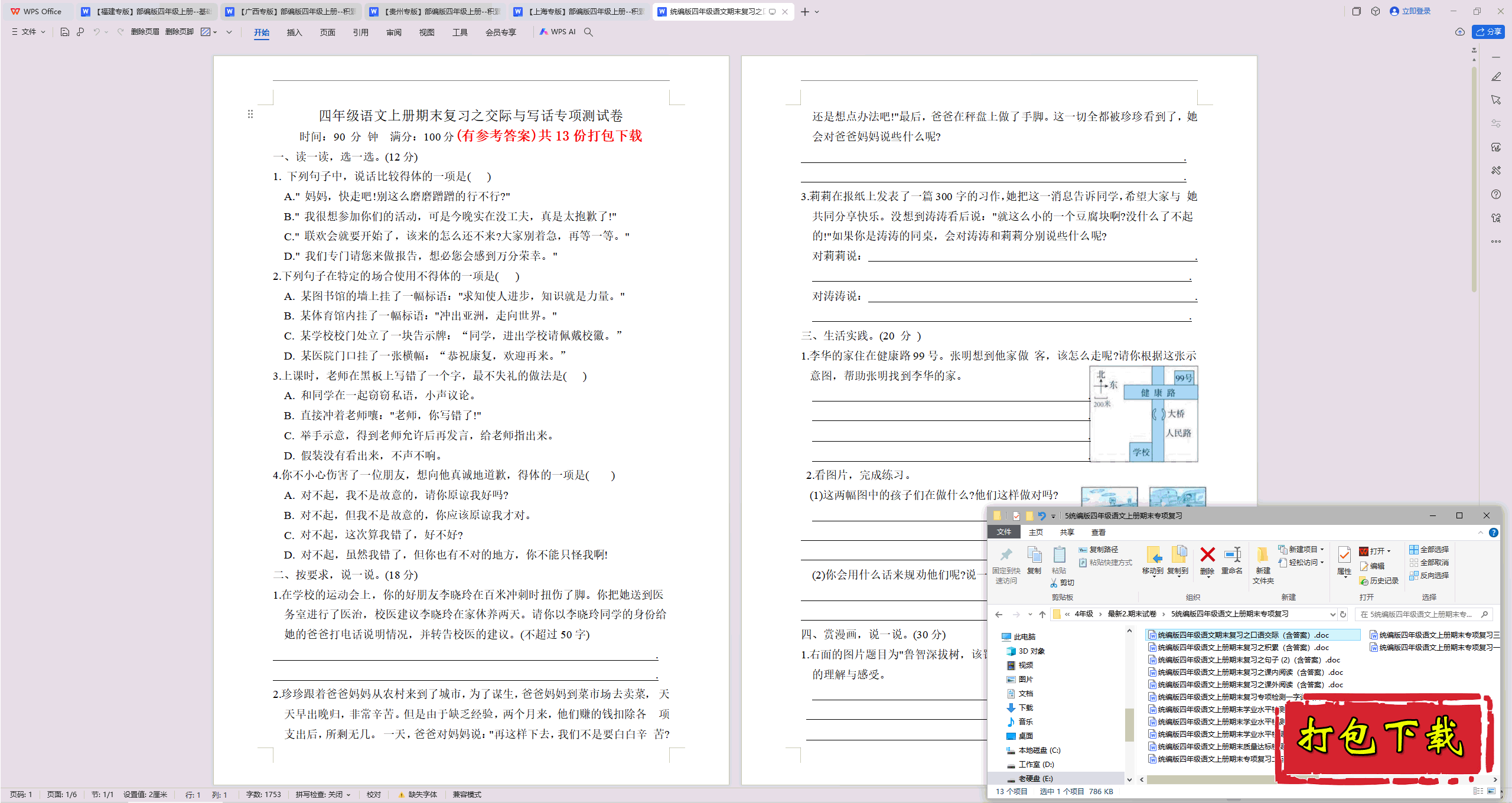Click 固定到快速访问 pin icon in Explorer

pos(1006,565)
